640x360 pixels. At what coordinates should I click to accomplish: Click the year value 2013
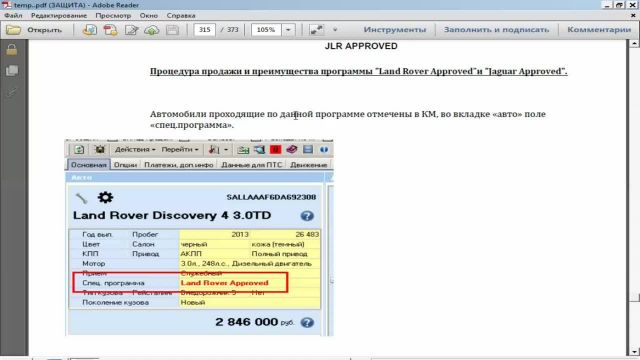[240, 234]
